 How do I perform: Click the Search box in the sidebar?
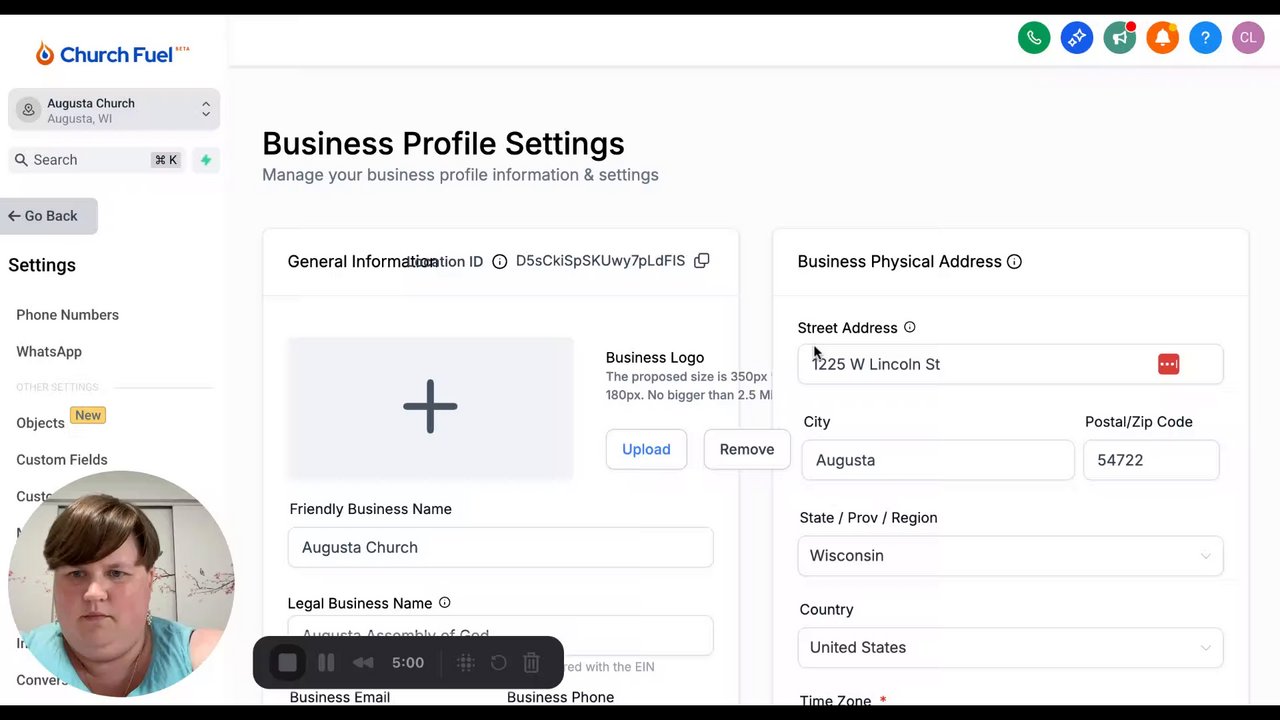[x=96, y=160]
